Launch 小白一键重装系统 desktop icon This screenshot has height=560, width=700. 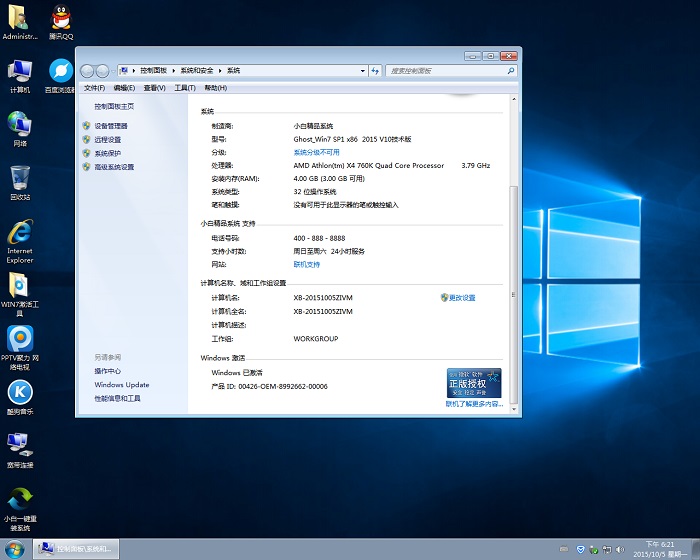click(x=20, y=509)
